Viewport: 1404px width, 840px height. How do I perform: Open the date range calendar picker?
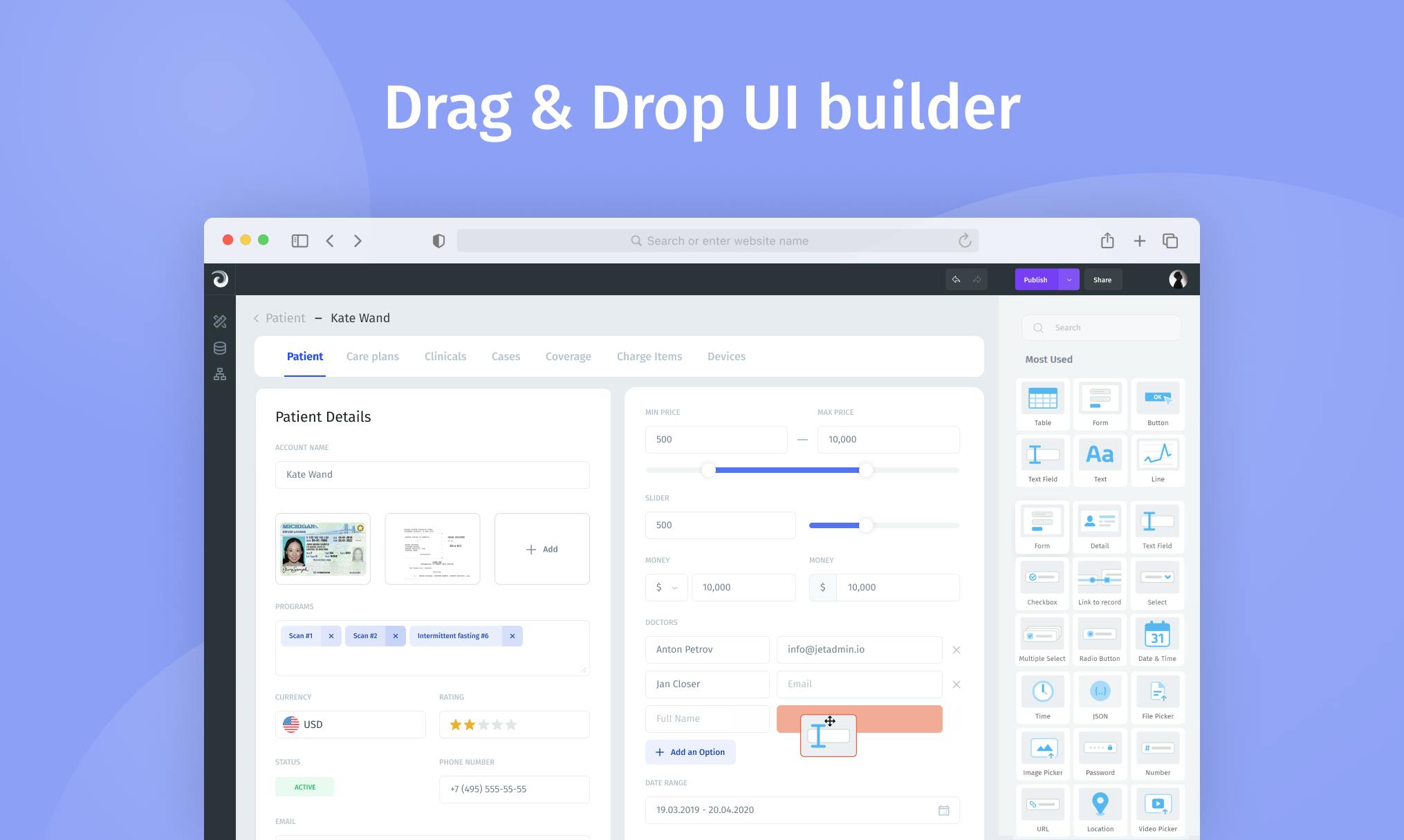[943, 810]
